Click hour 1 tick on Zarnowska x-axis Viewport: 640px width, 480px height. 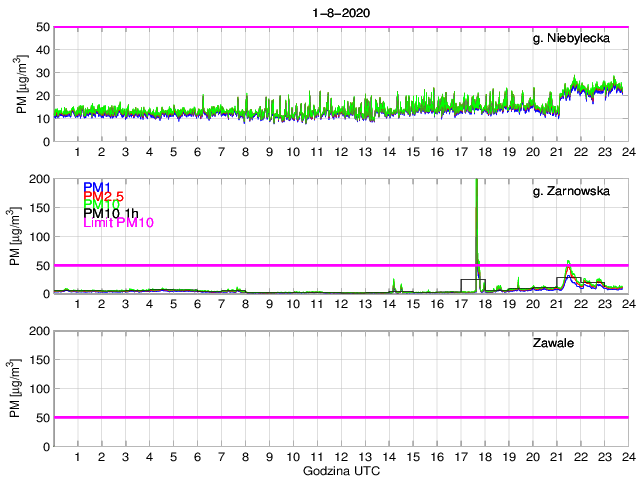pyautogui.click(x=78, y=304)
